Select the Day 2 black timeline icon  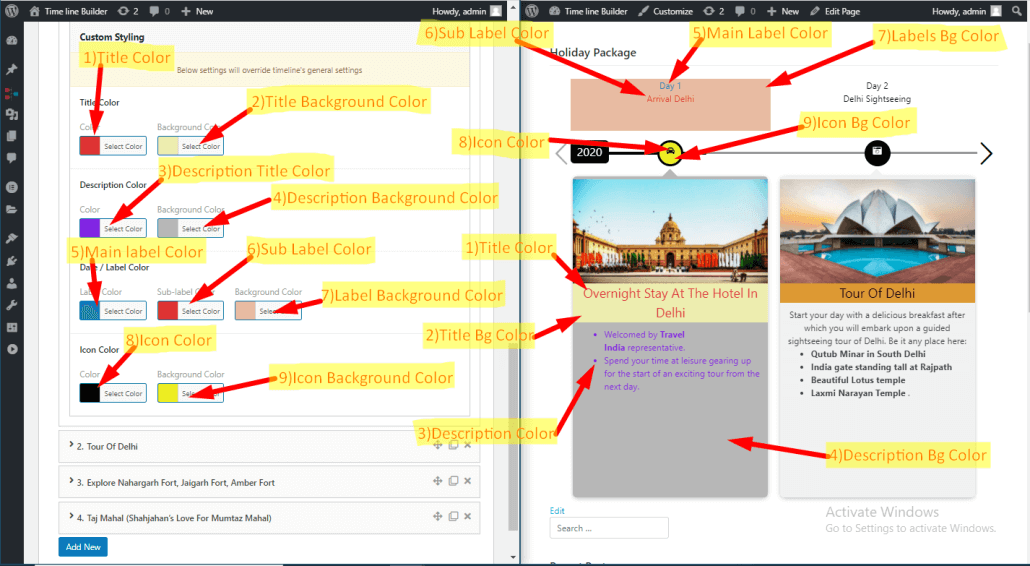[877, 152]
